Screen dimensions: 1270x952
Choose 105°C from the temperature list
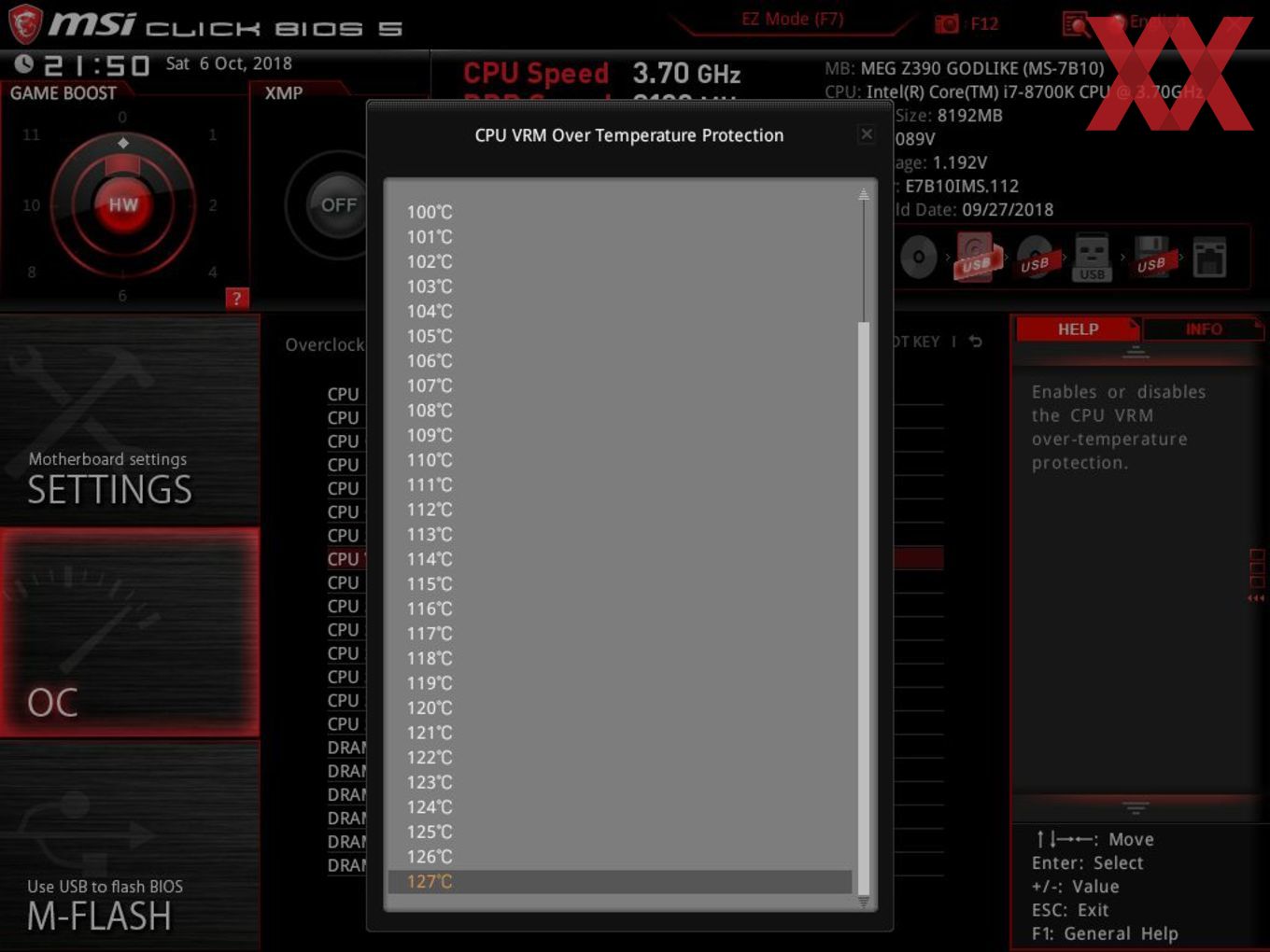(620, 336)
